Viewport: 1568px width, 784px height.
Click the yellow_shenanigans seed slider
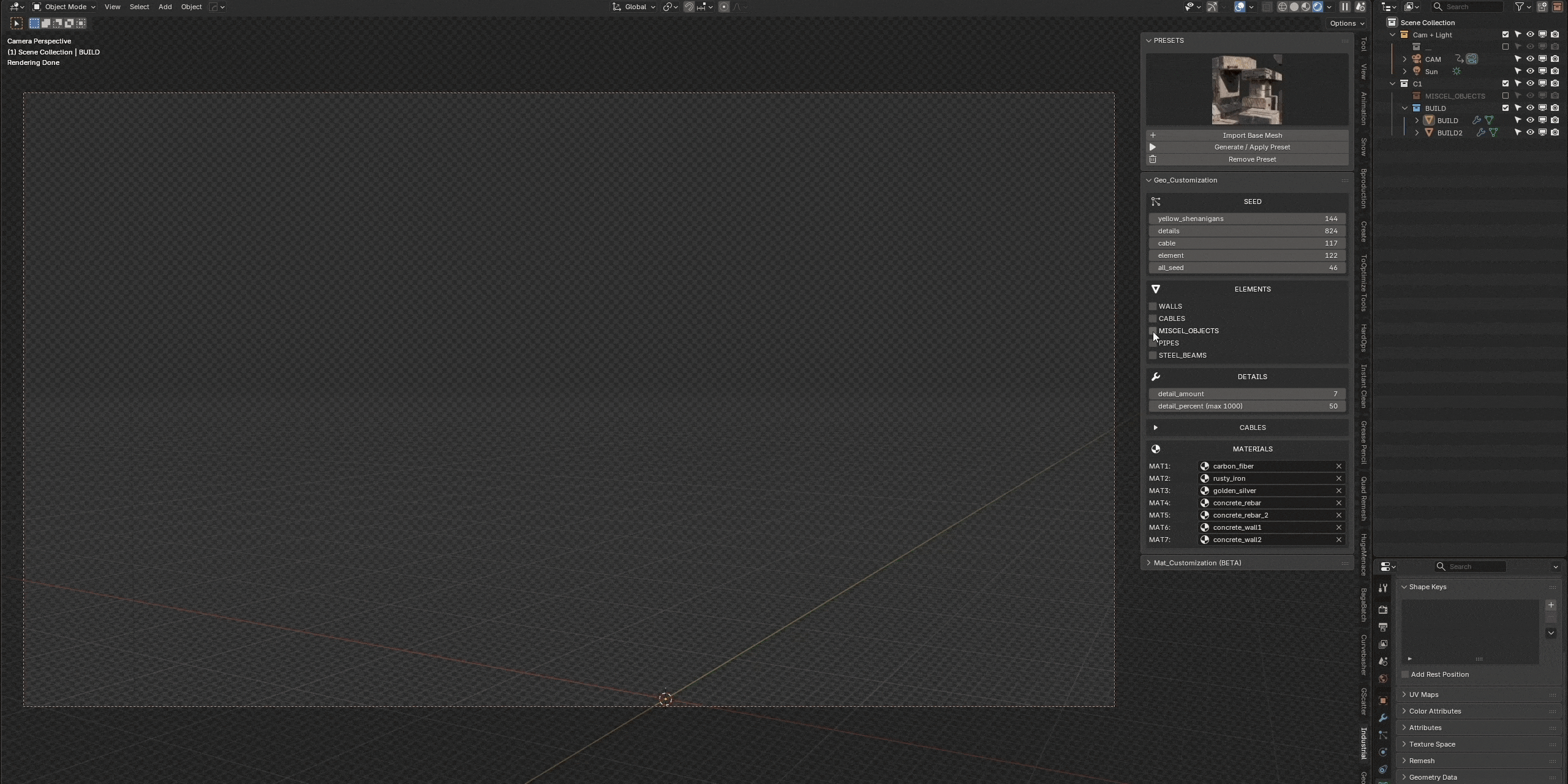click(1247, 219)
